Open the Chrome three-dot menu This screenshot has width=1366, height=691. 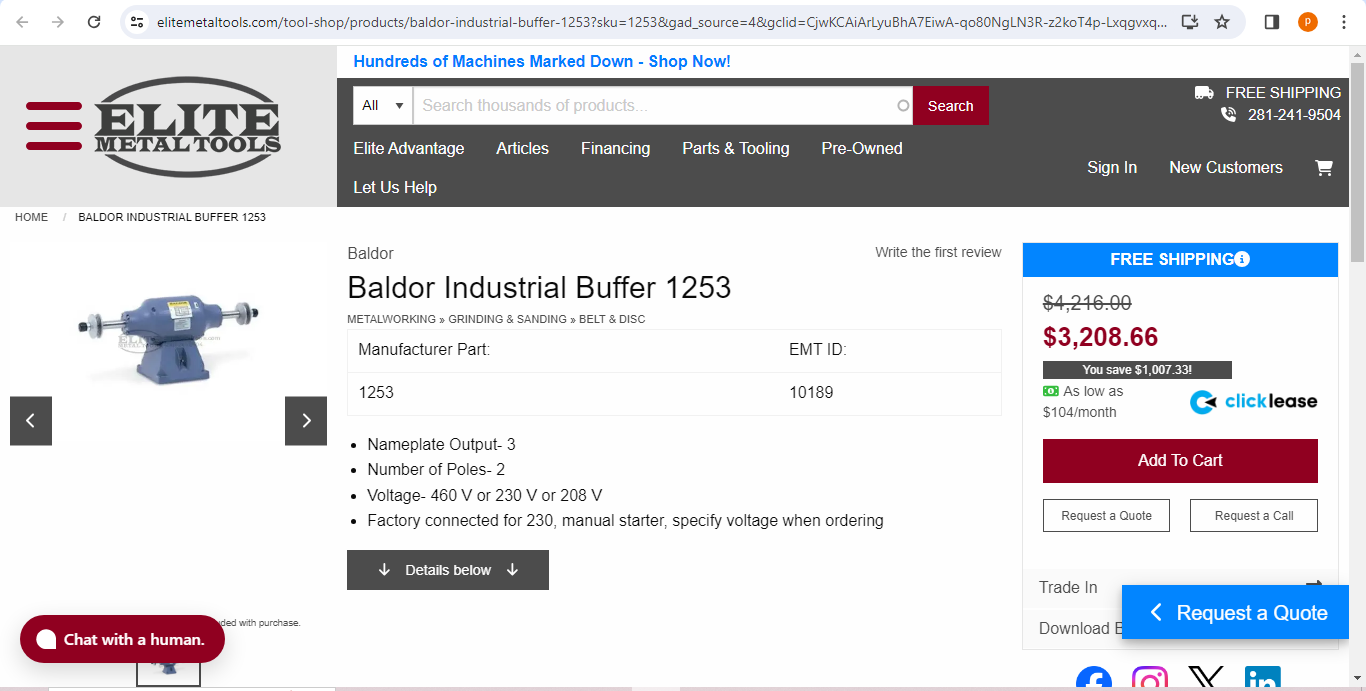[1344, 22]
